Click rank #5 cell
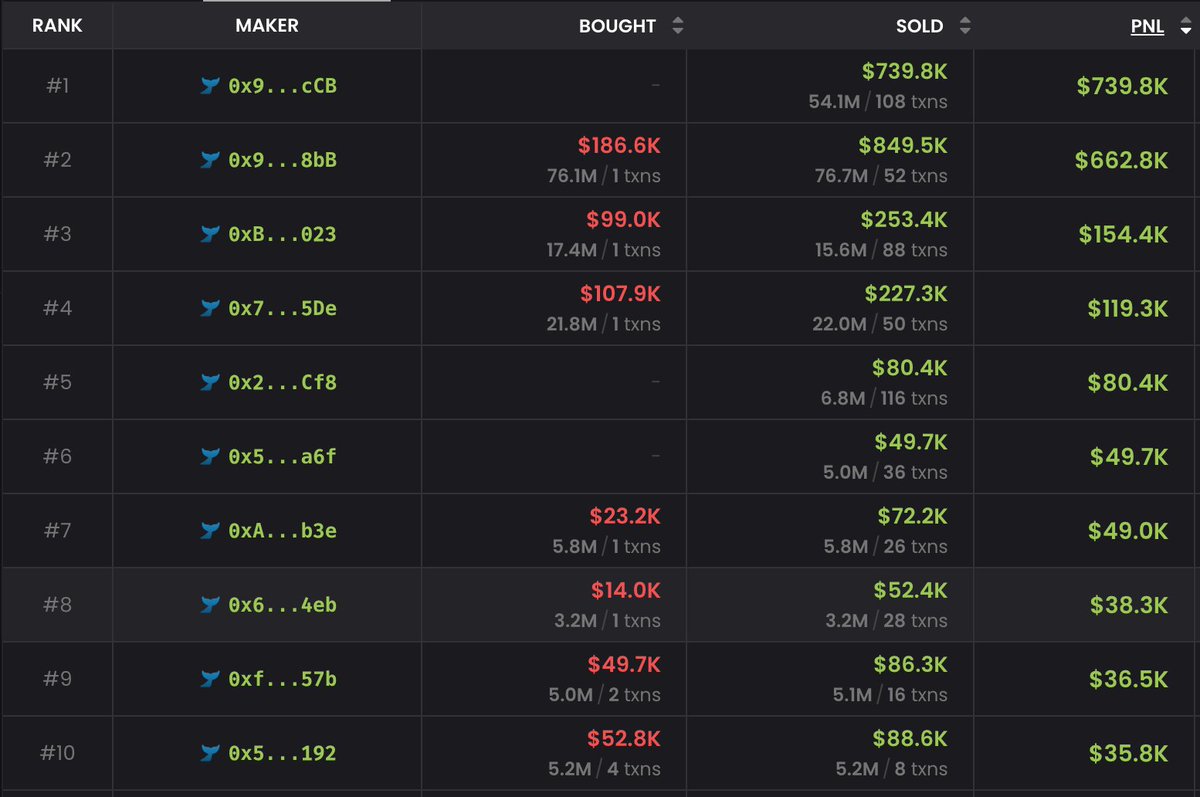The height and width of the screenshot is (797, 1200). [57, 382]
